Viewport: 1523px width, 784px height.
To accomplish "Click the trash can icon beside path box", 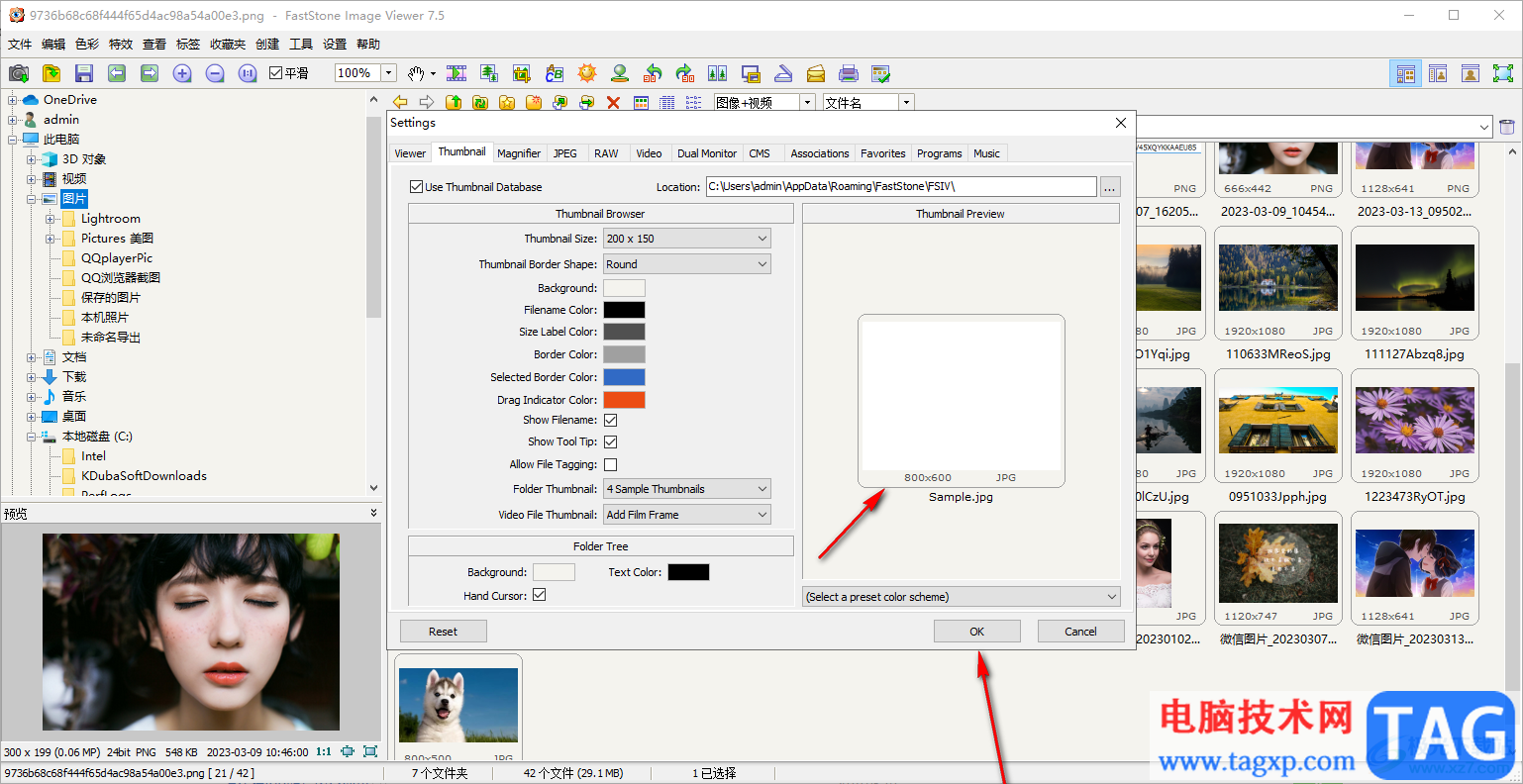I will point(1507,127).
